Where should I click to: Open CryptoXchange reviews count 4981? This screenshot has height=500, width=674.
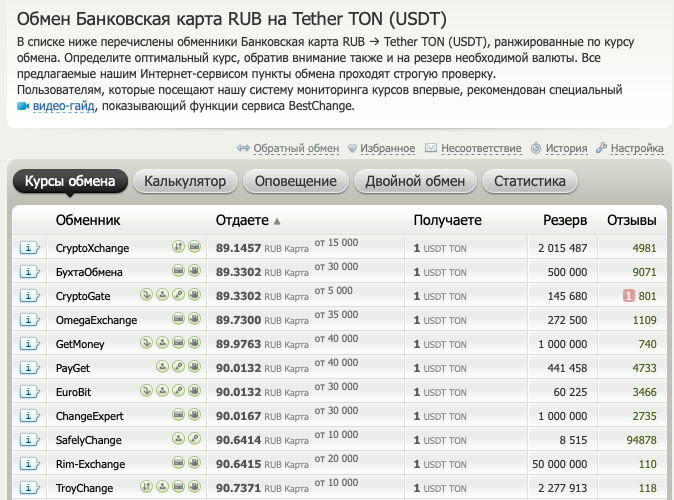tap(644, 248)
